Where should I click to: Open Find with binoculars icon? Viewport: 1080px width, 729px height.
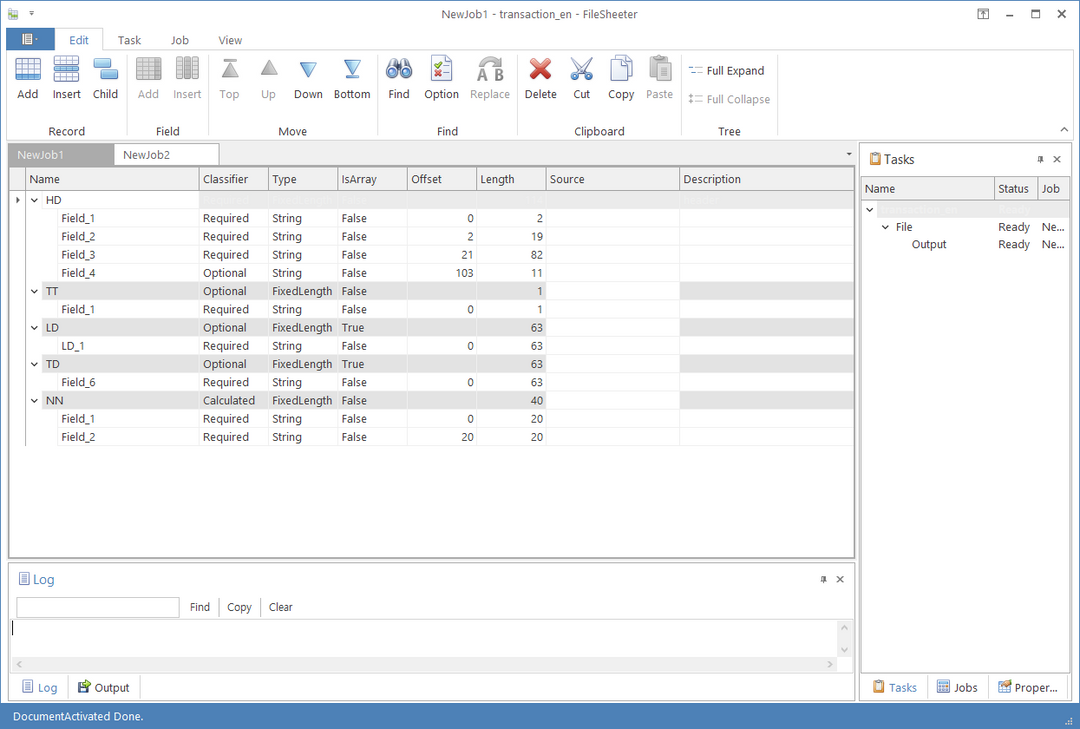point(399,70)
